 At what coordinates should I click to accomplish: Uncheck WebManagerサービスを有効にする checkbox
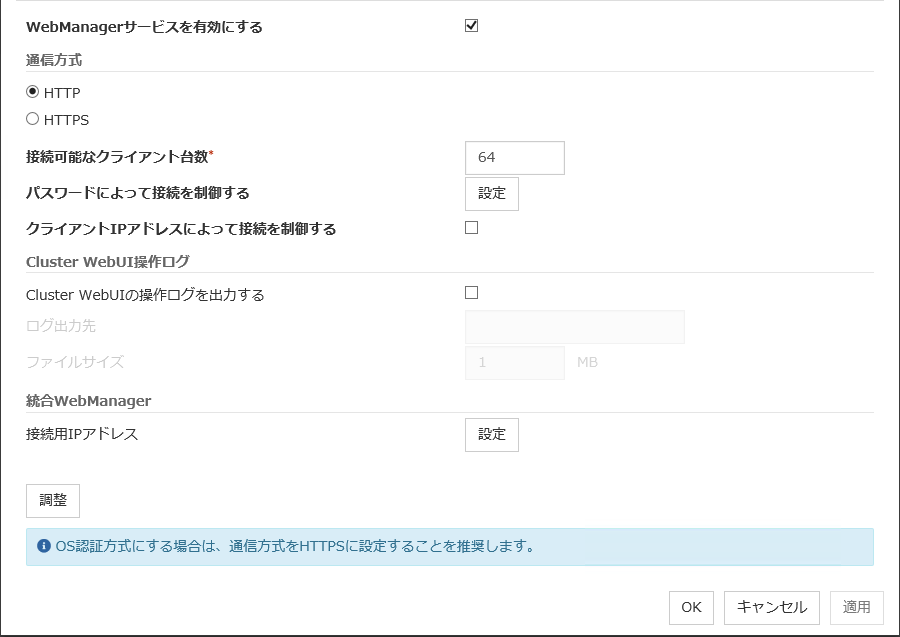coord(472,26)
